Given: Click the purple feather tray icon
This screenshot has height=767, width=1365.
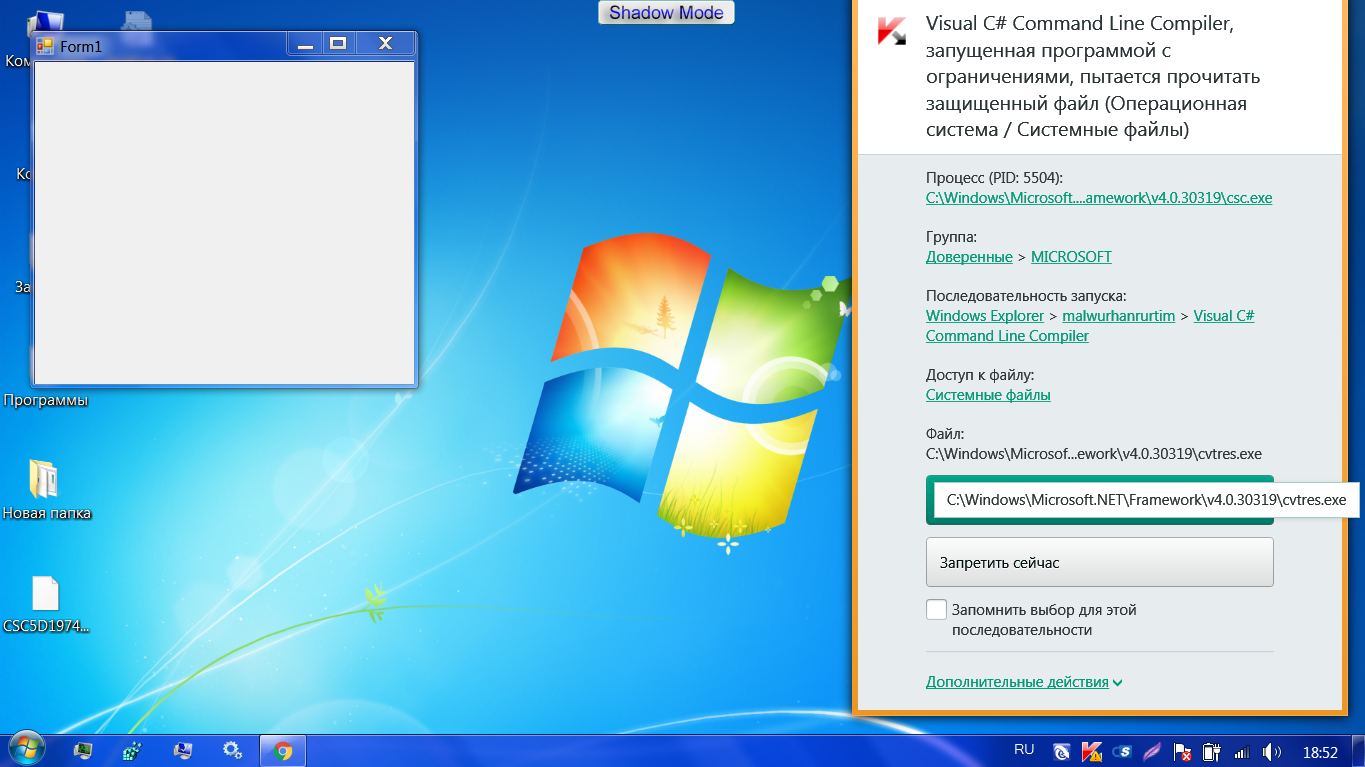Looking at the screenshot, I should pyautogui.click(x=1152, y=751).
